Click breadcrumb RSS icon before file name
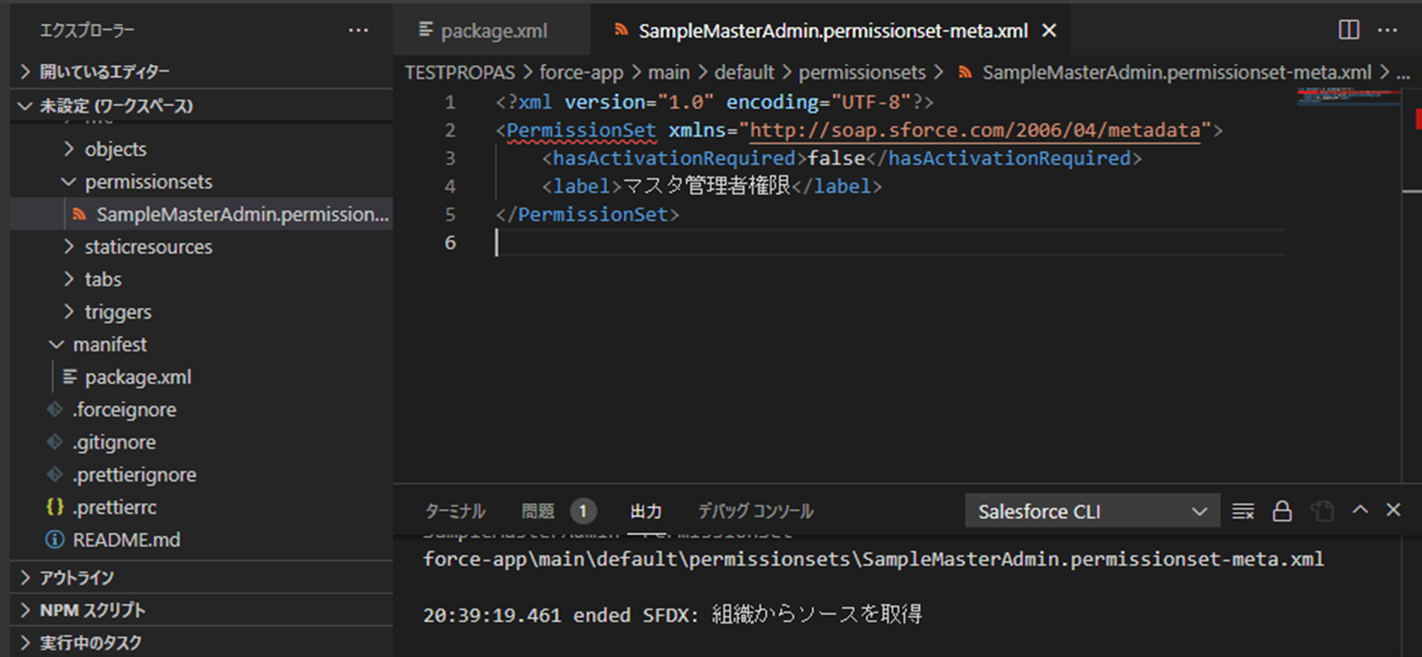The height and width of the screenshot is (657, 1422). (x=965, y=72)
